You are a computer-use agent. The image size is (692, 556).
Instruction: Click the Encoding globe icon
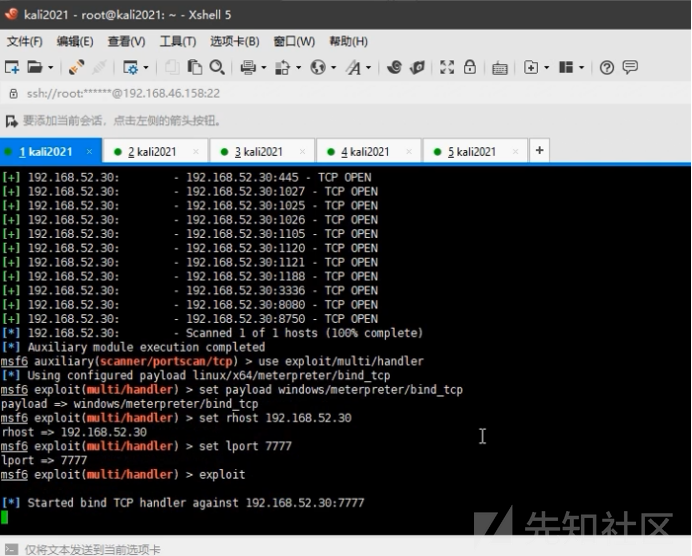click(318, 68)
